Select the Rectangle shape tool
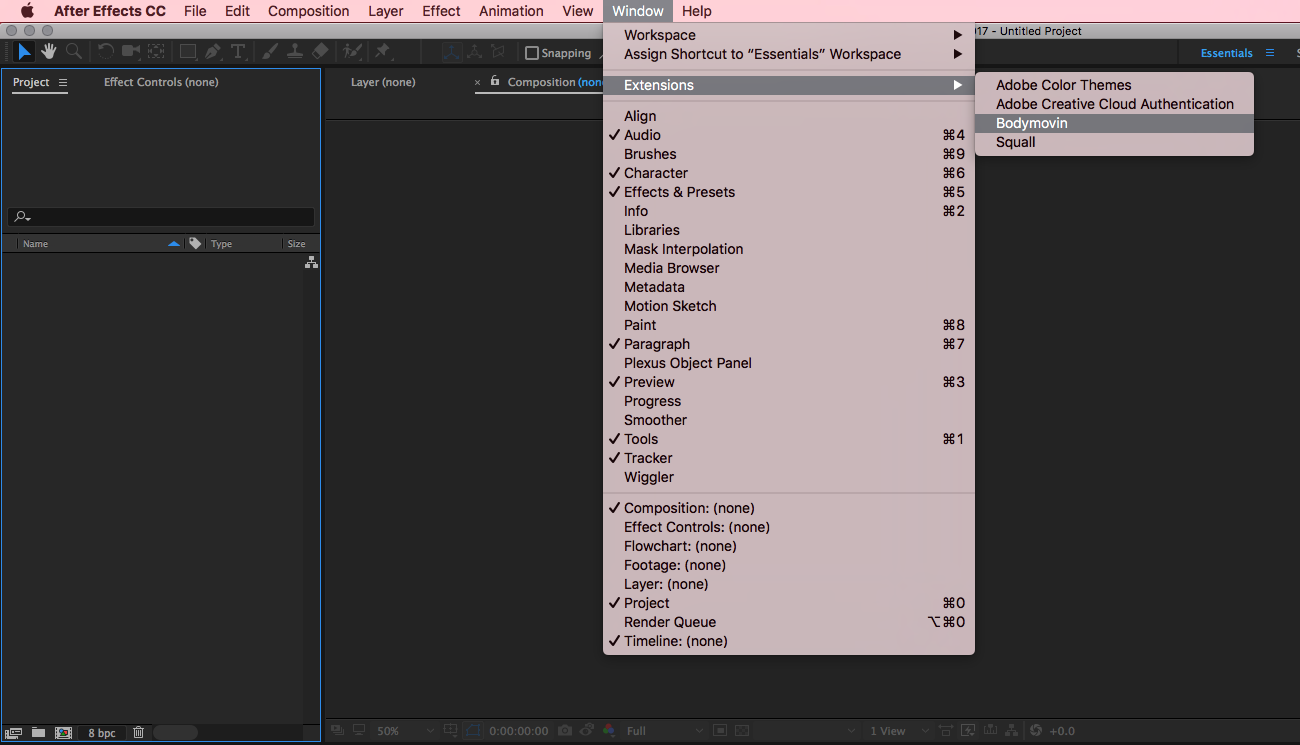 click(x=188, y=51)
